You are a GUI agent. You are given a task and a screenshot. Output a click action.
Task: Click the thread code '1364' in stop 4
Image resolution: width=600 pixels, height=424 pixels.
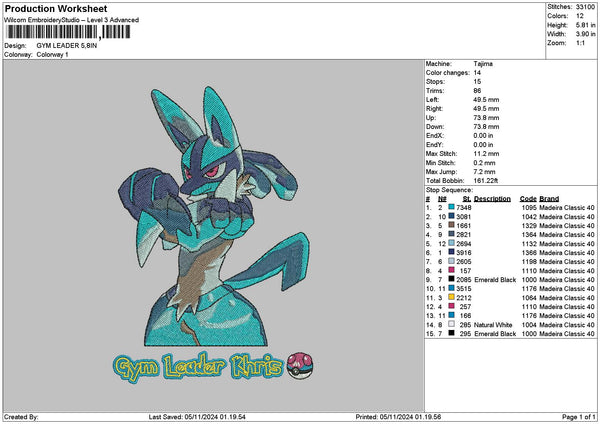tap(530, 235)
